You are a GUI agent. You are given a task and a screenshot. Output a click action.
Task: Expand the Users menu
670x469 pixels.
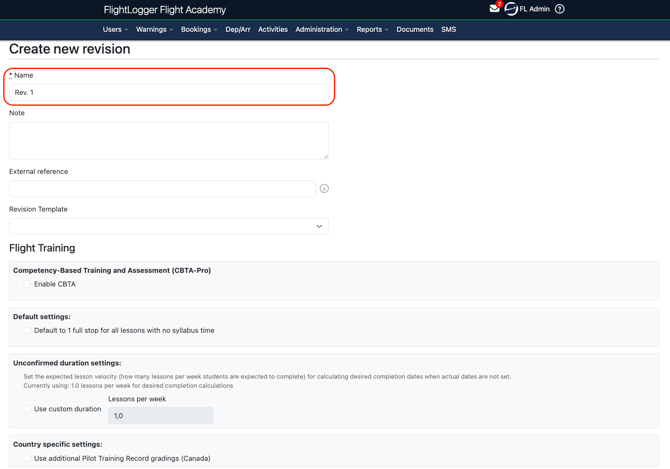pyautogui.click(x=115, y=29)
